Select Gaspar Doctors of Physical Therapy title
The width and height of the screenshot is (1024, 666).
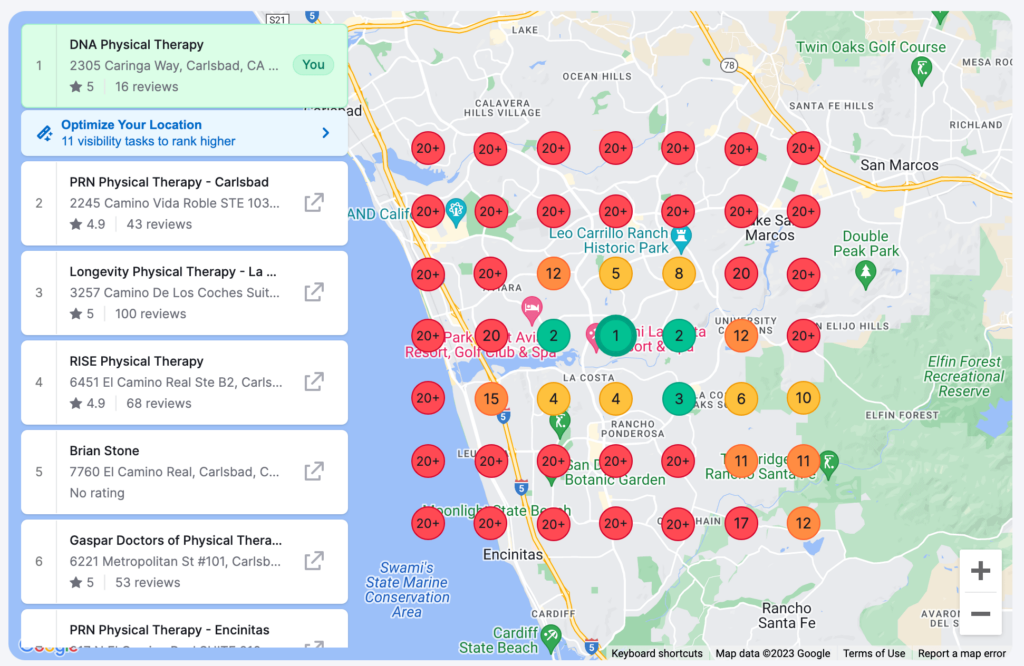(x=176, y=540)
